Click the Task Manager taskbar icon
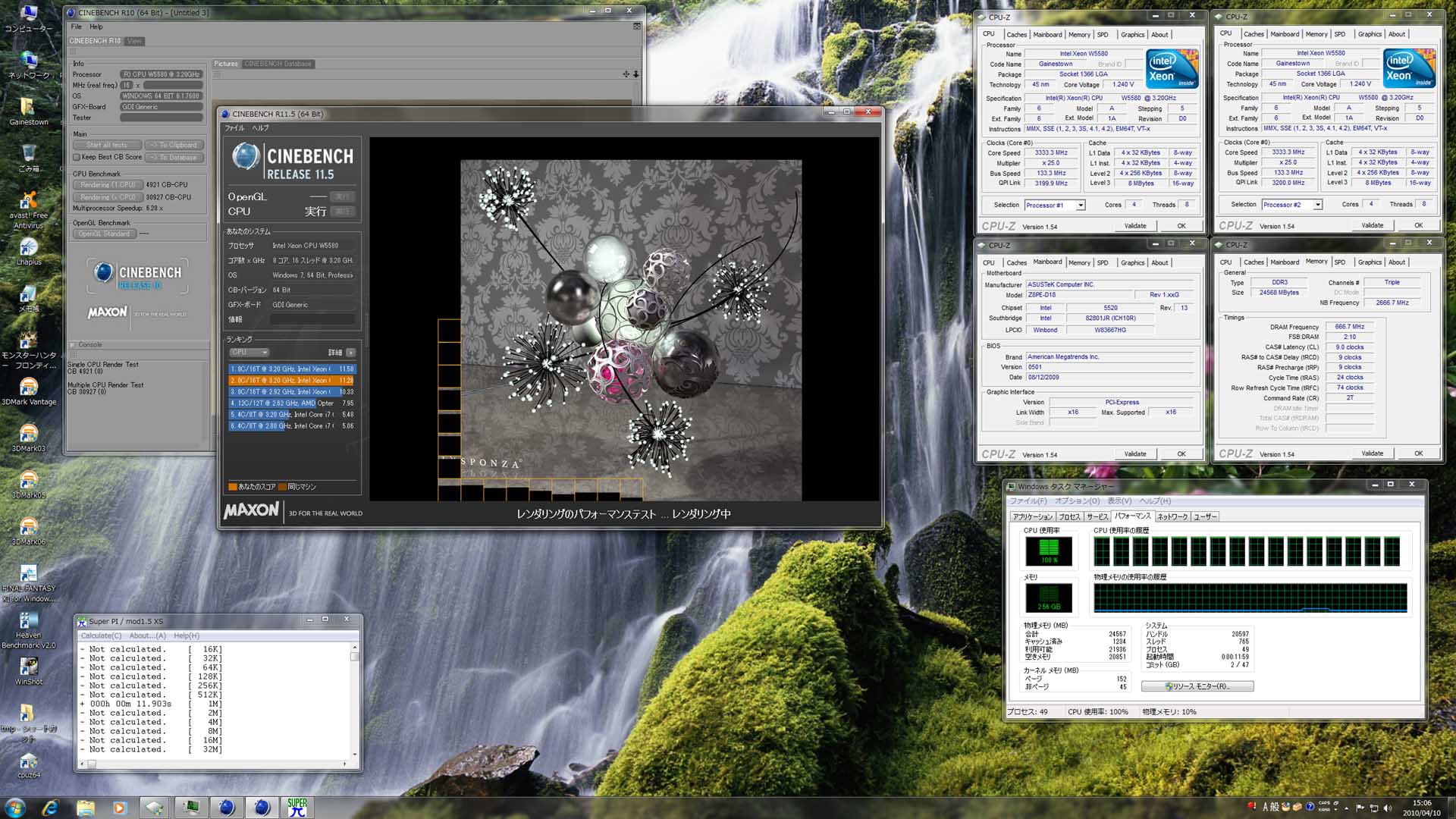Viewport: 1456px width, 819px height. tap(190, 807)
